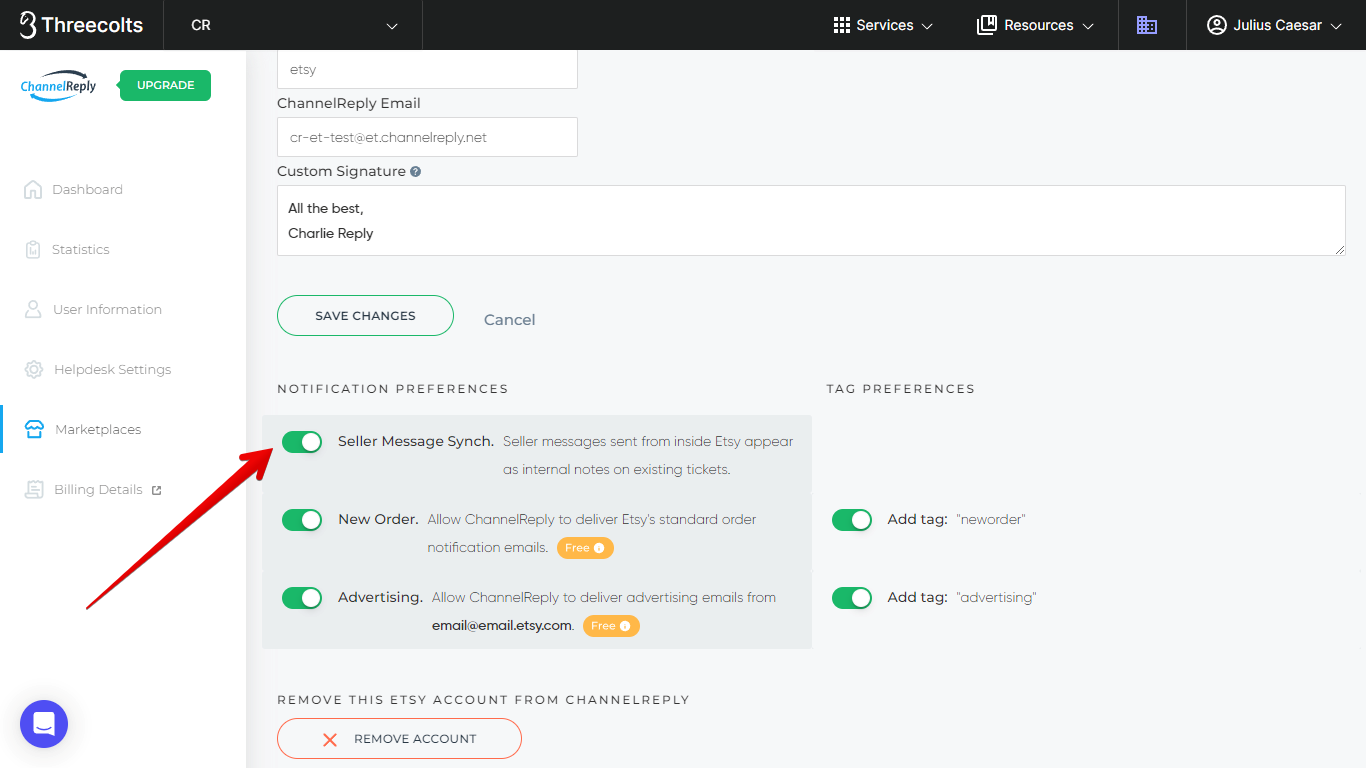Viewport: 1366px width, 768px height.
Task: Click the Threecolts logo
Action: pos(81,25)
